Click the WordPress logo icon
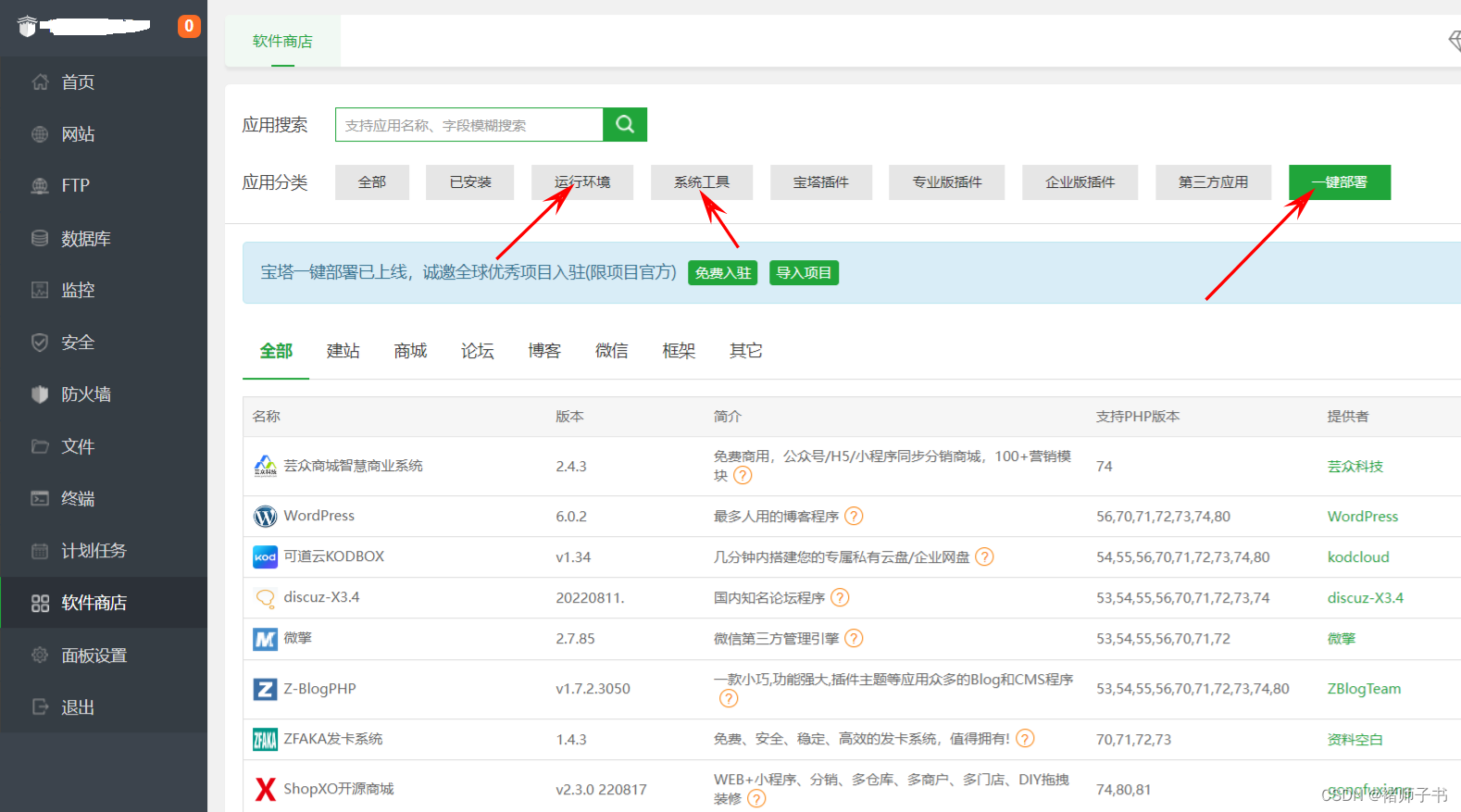The image size is (1461, 812). point(266,516)
